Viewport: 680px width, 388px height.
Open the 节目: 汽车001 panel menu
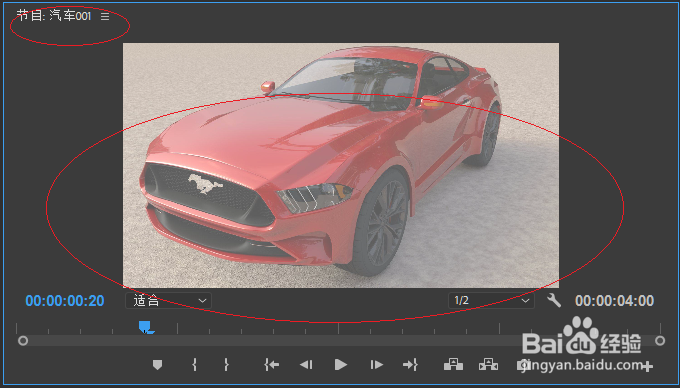pos(105,16)
